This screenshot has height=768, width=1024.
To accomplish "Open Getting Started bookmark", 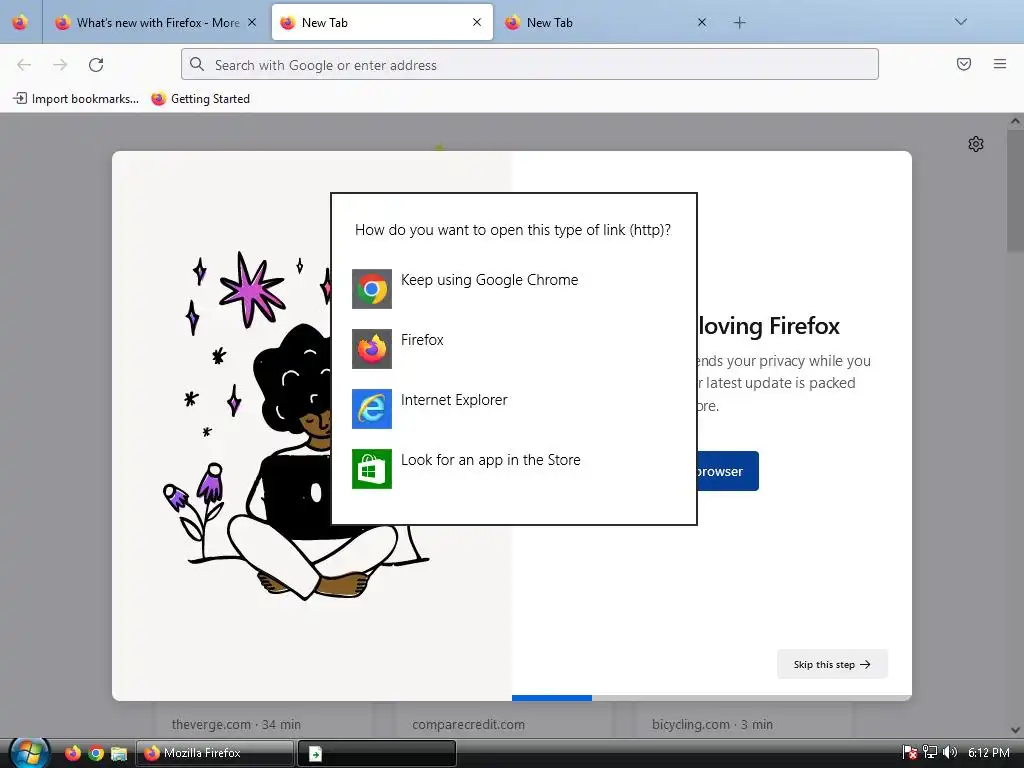I will coord(200,99).
